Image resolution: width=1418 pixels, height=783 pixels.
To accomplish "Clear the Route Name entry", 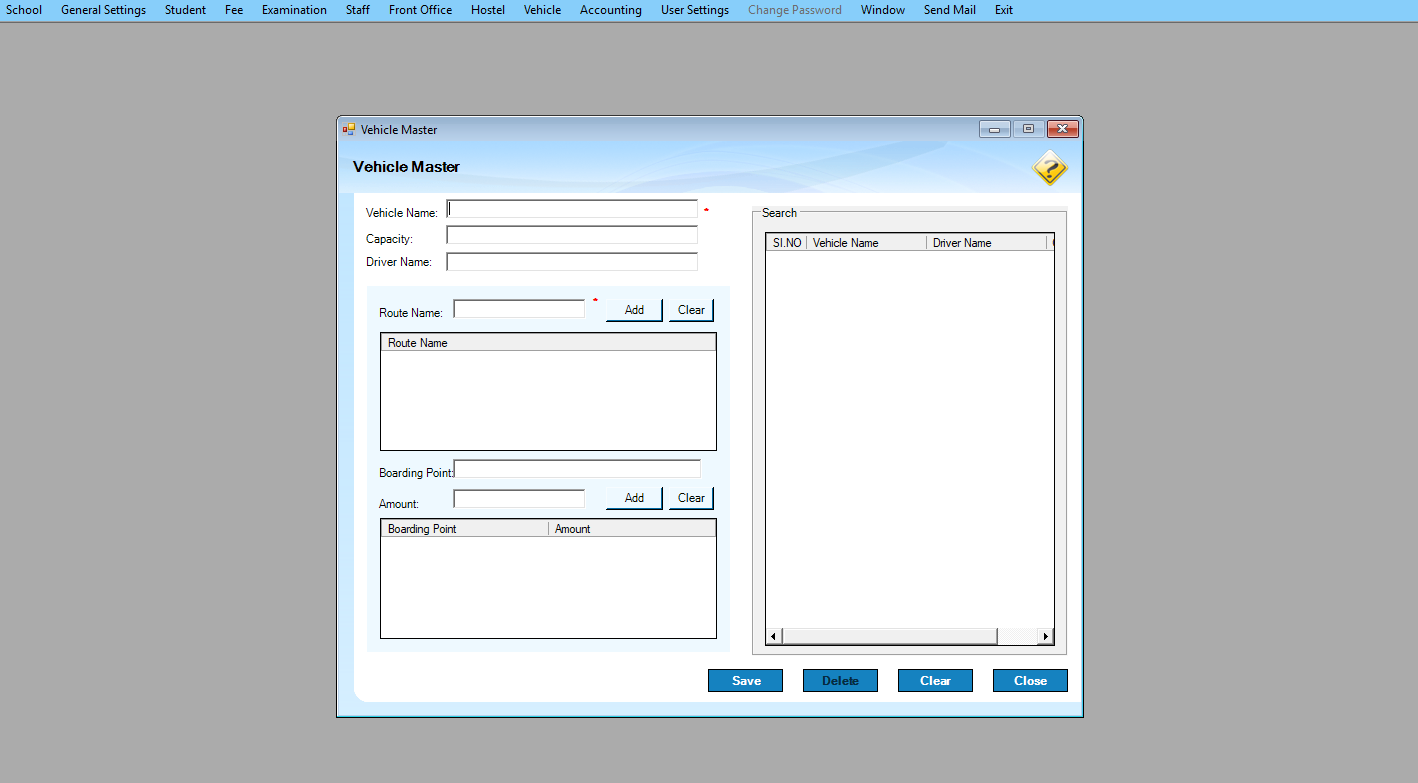I will coord(691,310).
